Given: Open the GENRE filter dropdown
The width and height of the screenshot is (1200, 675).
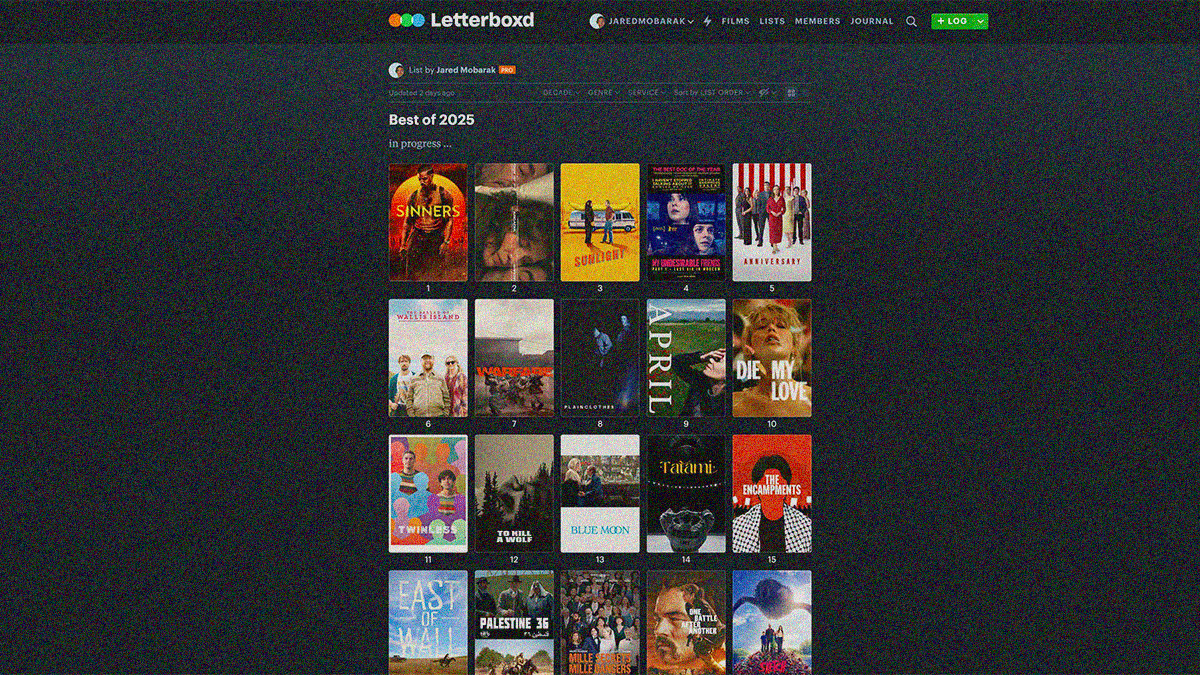Looking at the screenshot, I should tap(600, 92).
